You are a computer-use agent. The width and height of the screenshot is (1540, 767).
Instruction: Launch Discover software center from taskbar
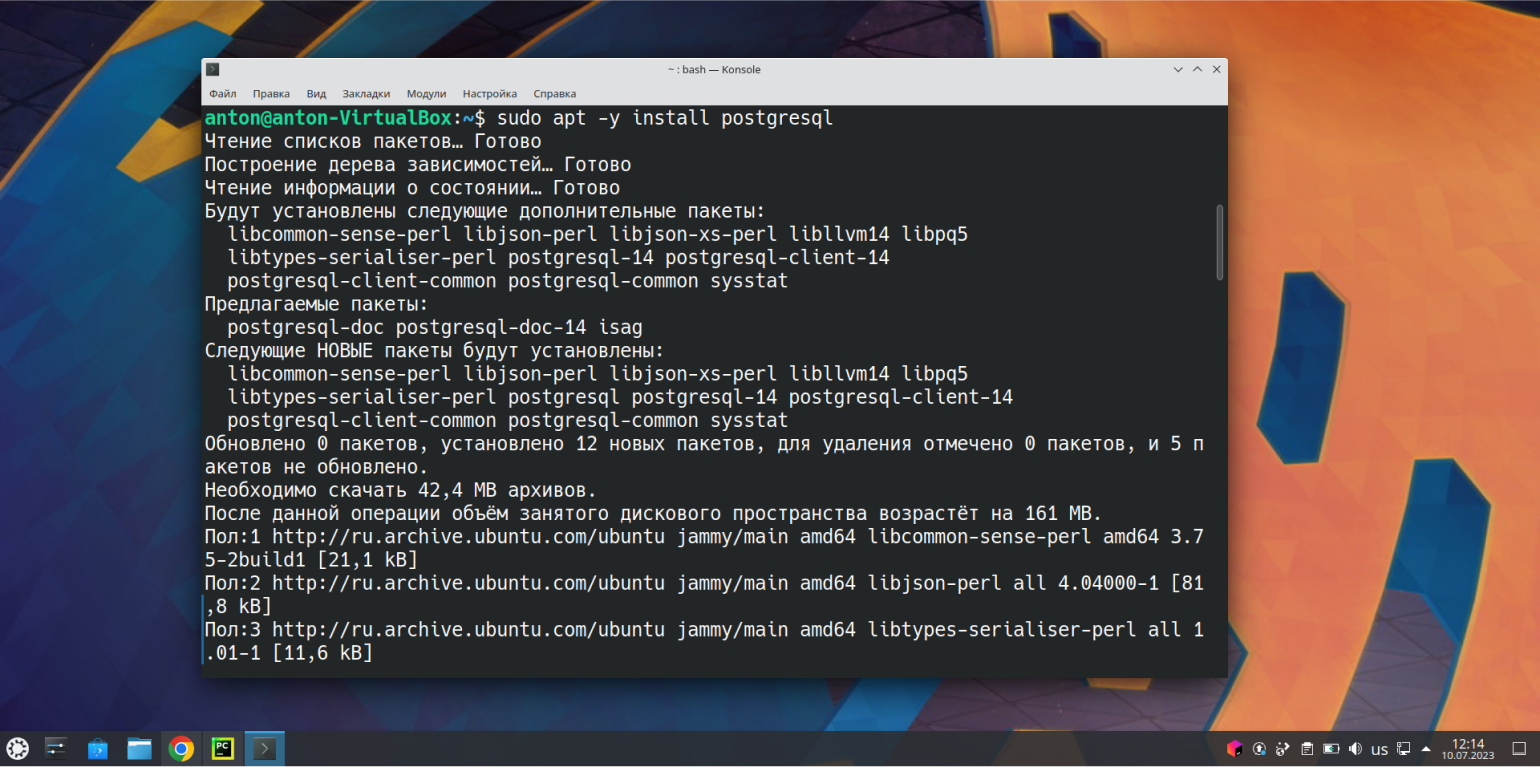98,748
